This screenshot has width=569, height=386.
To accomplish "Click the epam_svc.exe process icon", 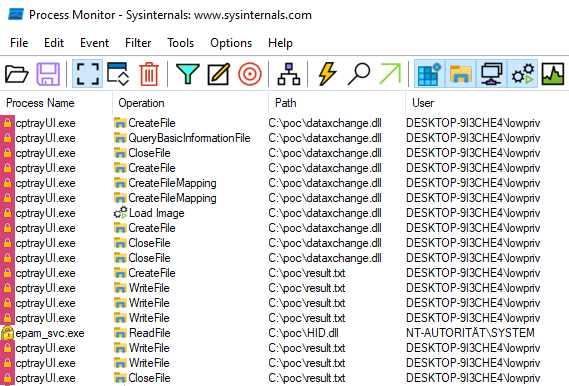I will click(7, 333).
